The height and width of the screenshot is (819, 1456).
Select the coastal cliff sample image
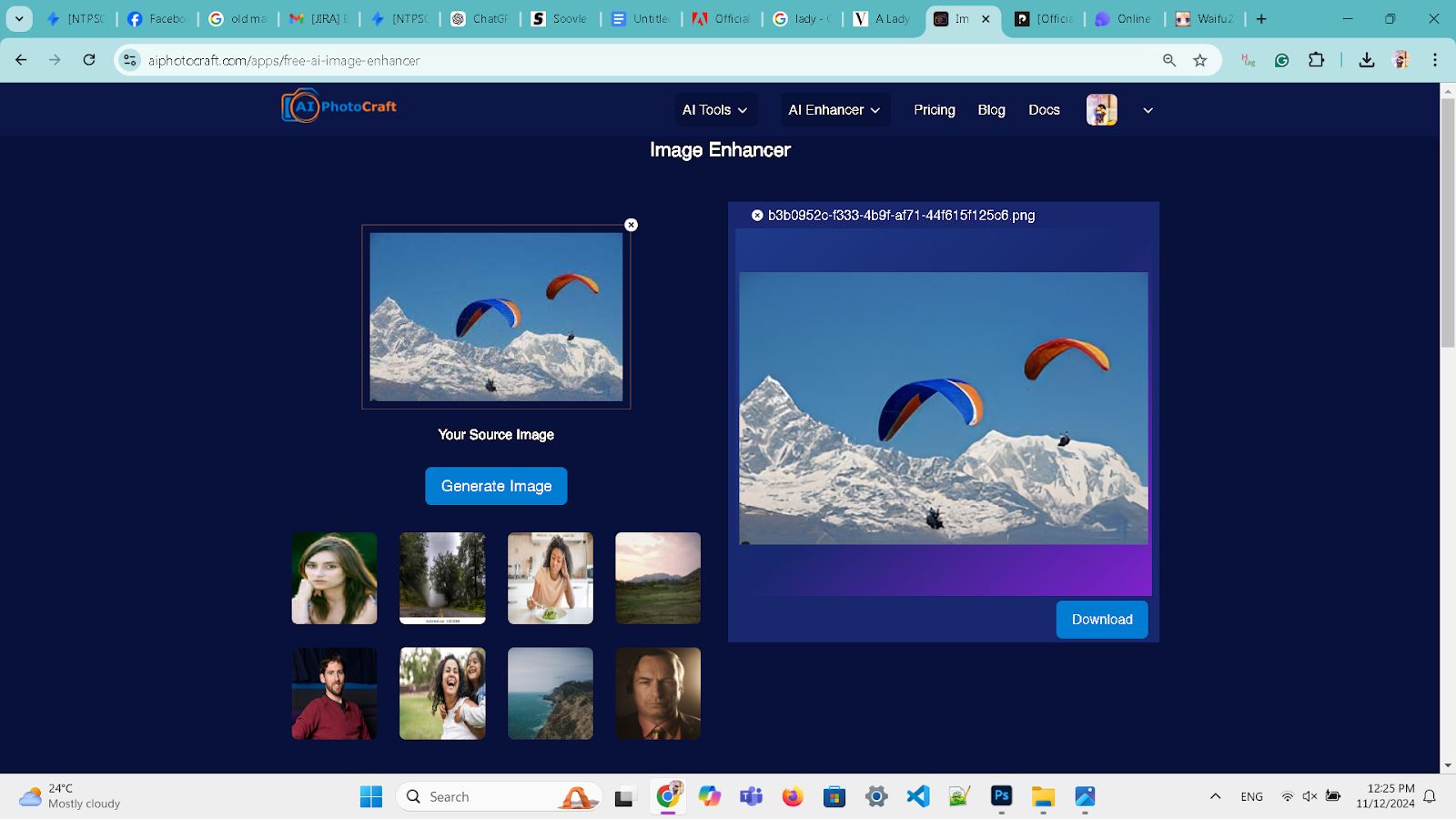pyautogui.click(x=551, y=693)
